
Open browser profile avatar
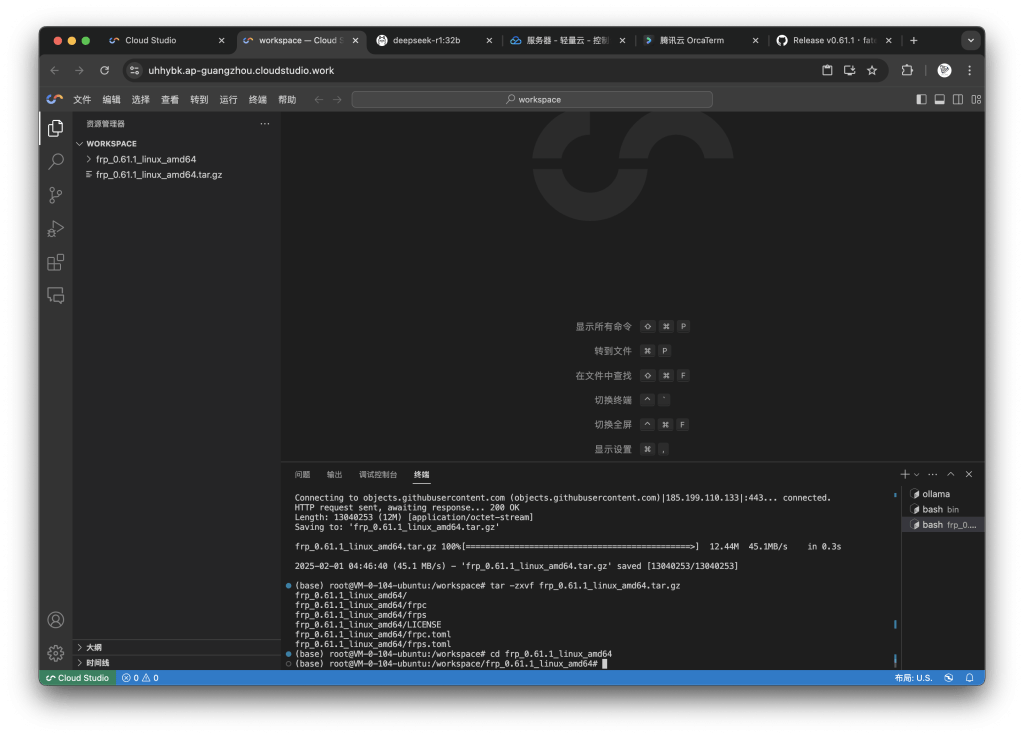click(x=944, y=71)
